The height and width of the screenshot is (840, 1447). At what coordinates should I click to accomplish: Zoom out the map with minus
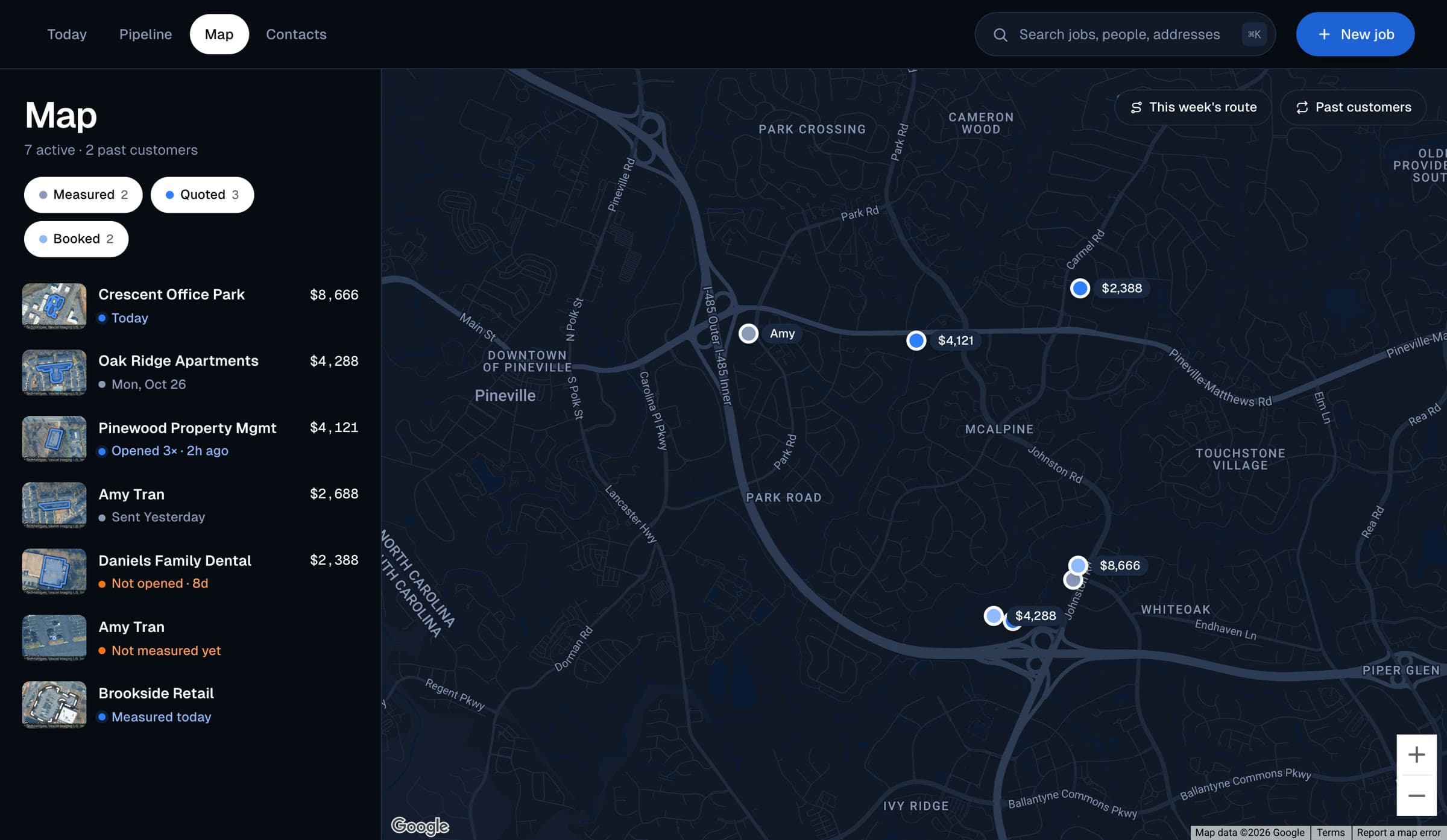(1416, 795)
